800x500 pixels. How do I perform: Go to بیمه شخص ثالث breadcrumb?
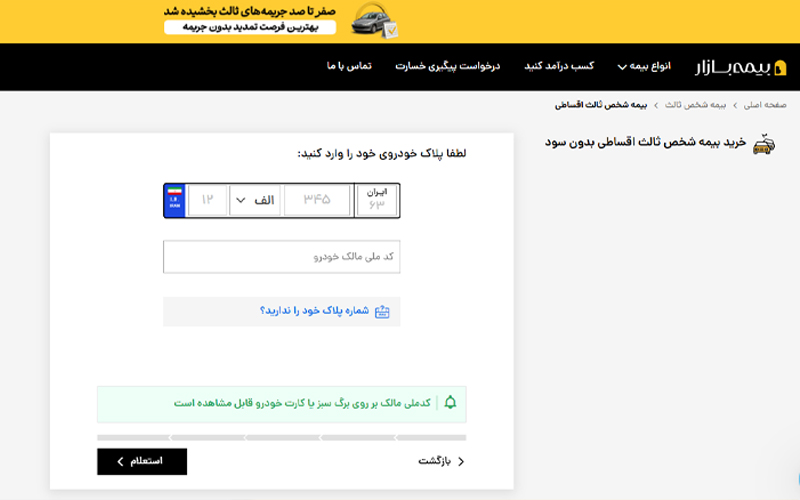click(695, 105)
